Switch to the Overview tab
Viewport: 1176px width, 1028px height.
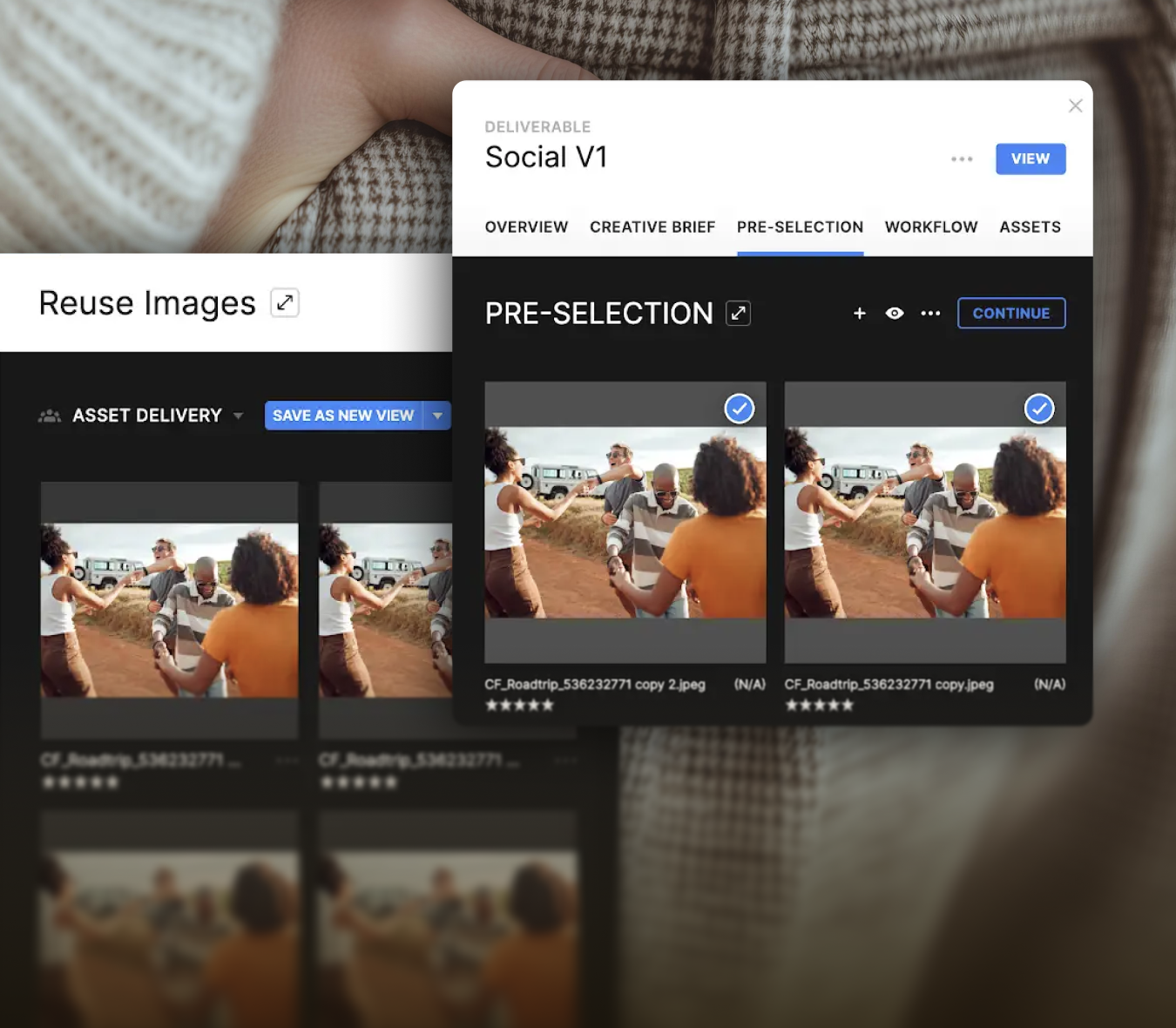click(x=526, y=227)
